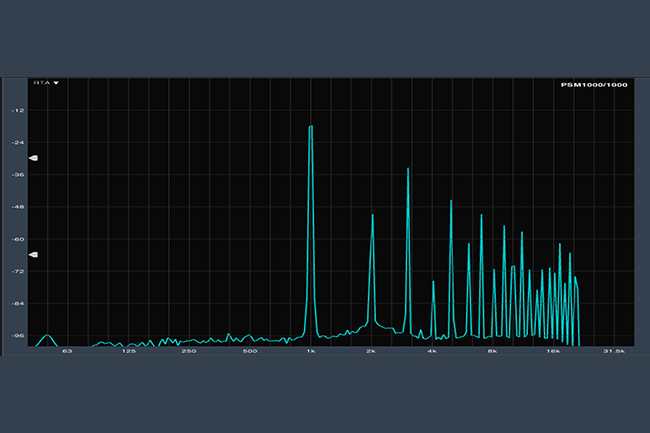This screenshot has height=433, width=650.
Task: Open the RTA mode dropdown
Action: [x=46, y=83]
